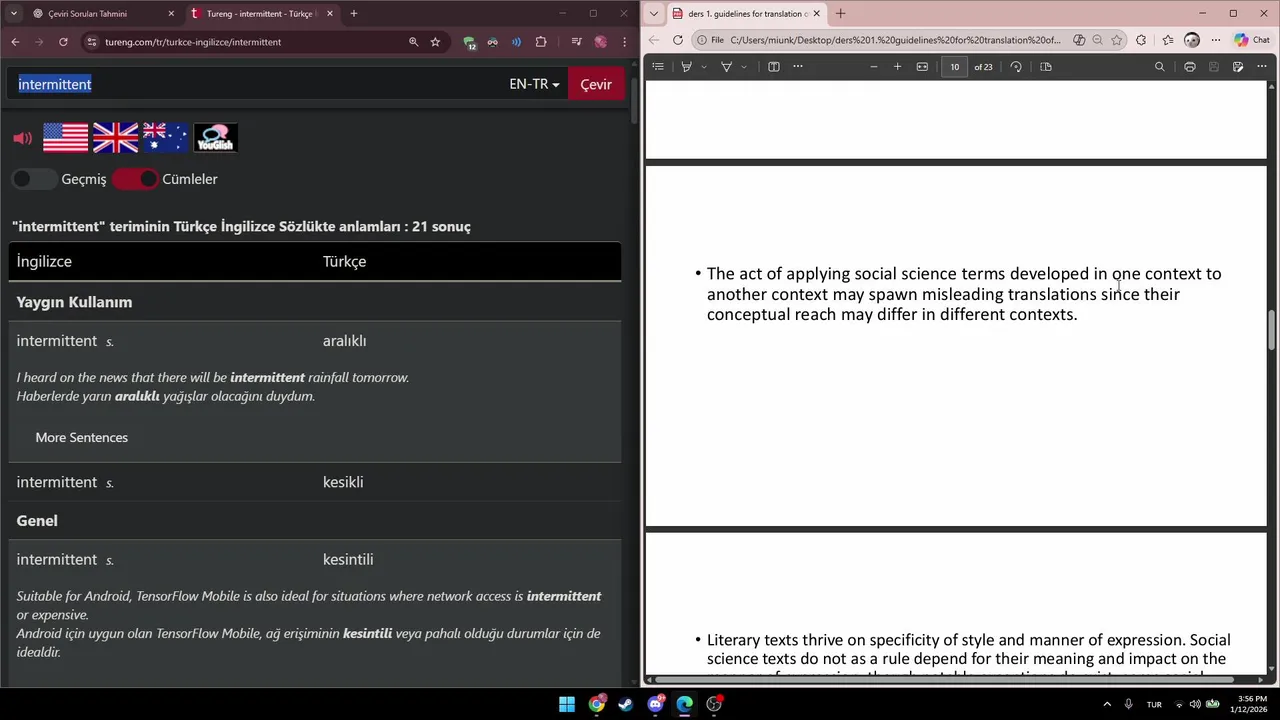
Task: Select the PDF highlight tool
Action: 686,67
